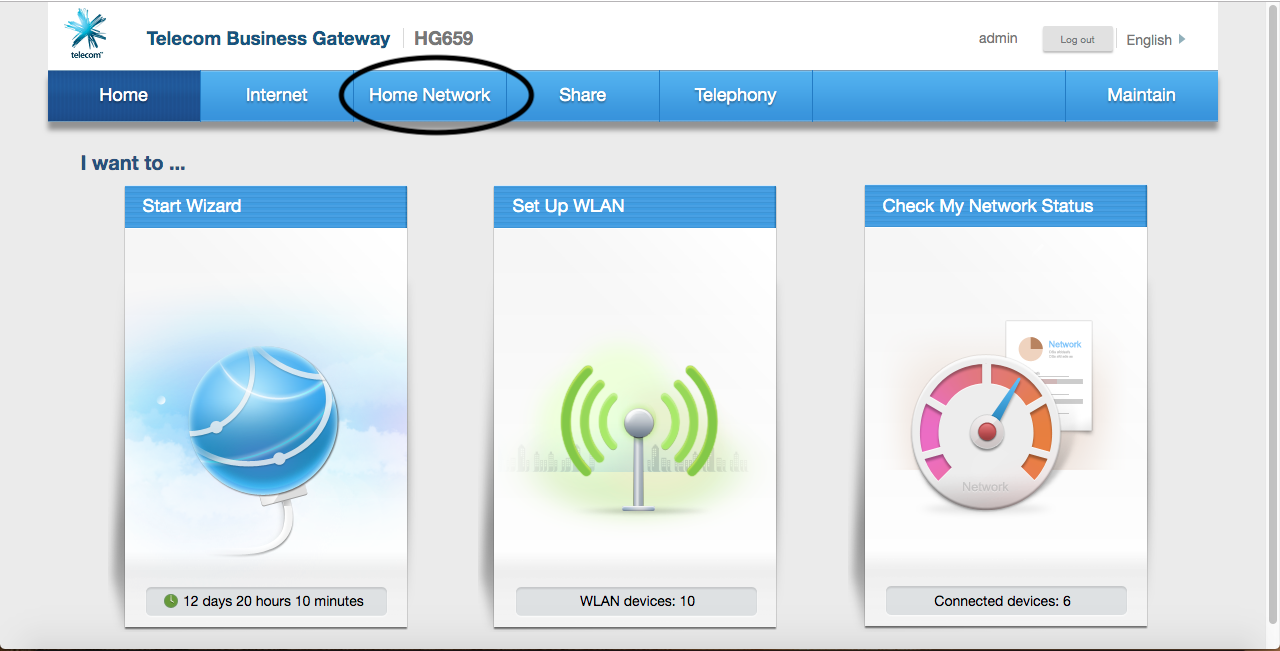The image size is (1280, 651).
Task: Open the English language selector
Action: (1148, 40)
